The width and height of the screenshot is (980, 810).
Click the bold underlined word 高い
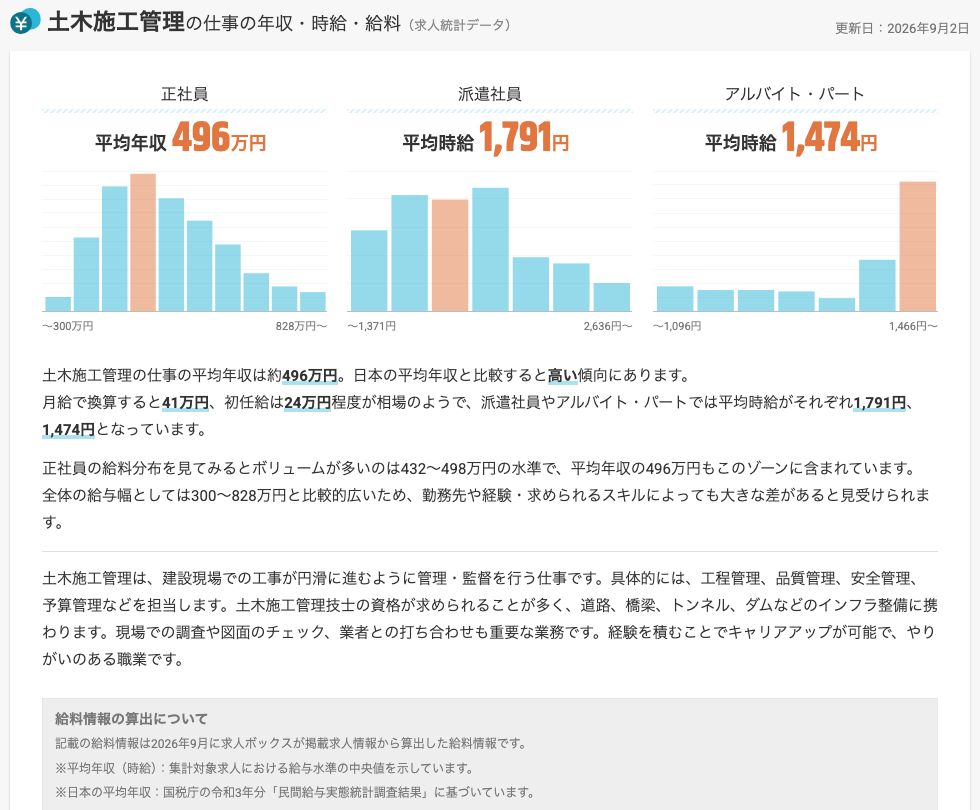(x=562, y=376)
